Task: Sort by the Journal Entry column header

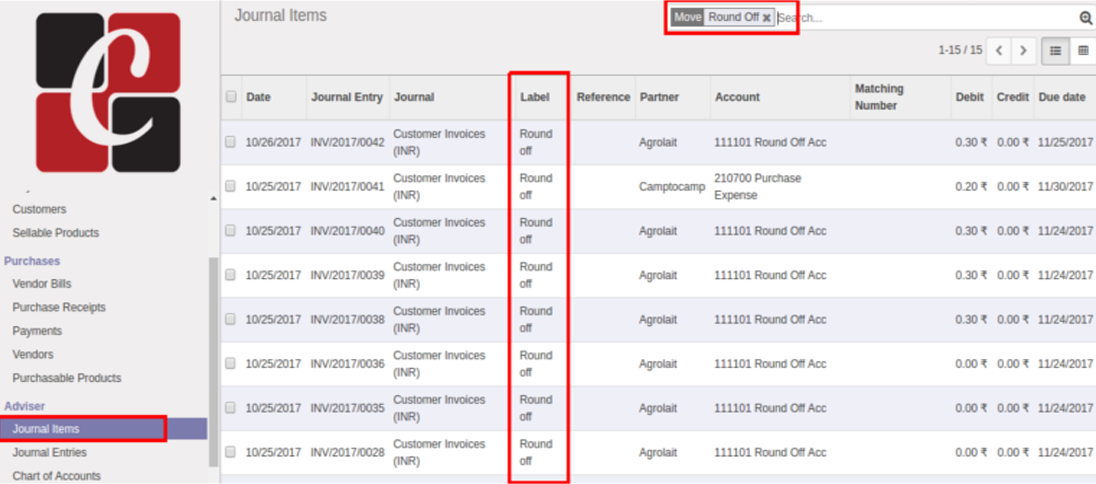Action: tap(347, 97)
